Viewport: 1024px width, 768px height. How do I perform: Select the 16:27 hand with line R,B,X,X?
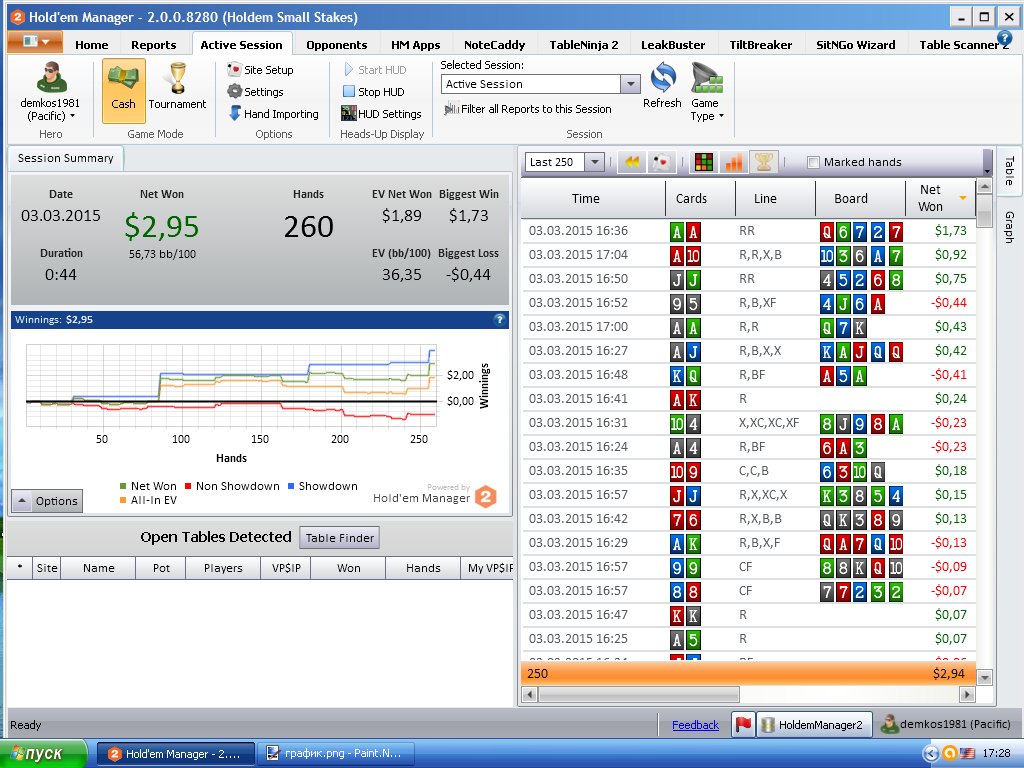pos(748,351)
